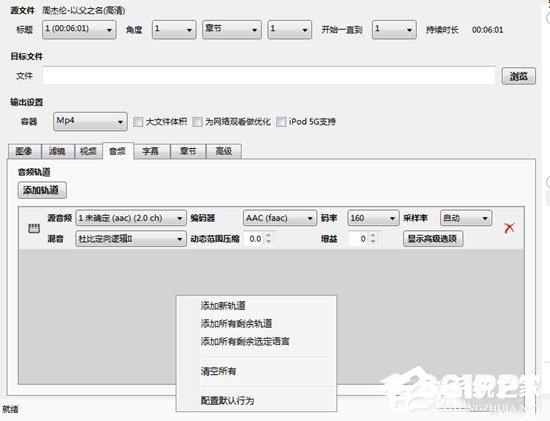Adjust 增益 with the spinner arrows
550x421 pixels.
point(373,239)
